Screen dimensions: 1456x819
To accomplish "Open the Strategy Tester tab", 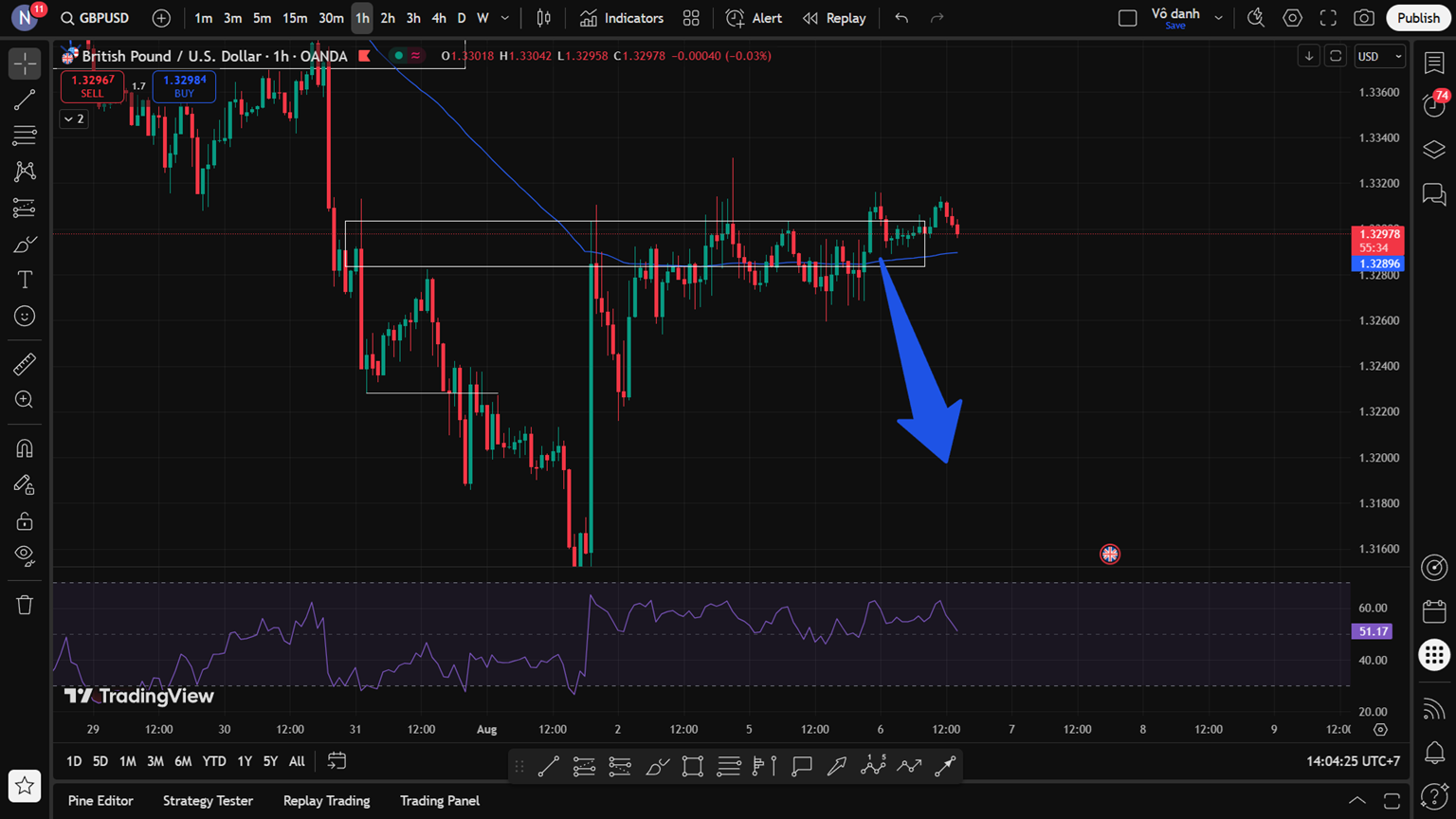I will tap(208, 801).
